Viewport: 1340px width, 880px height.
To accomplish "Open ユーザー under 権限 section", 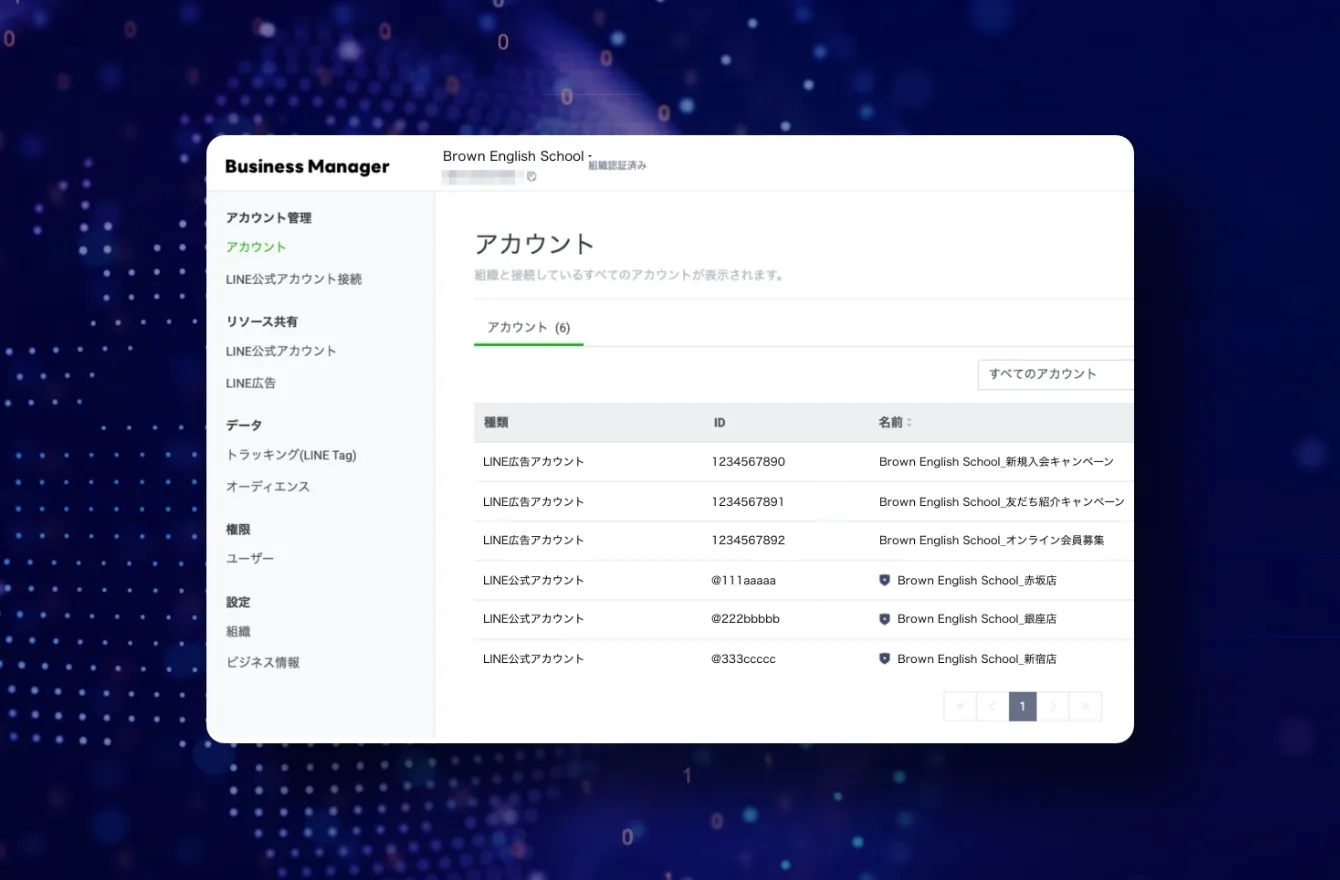I will 250,558.
